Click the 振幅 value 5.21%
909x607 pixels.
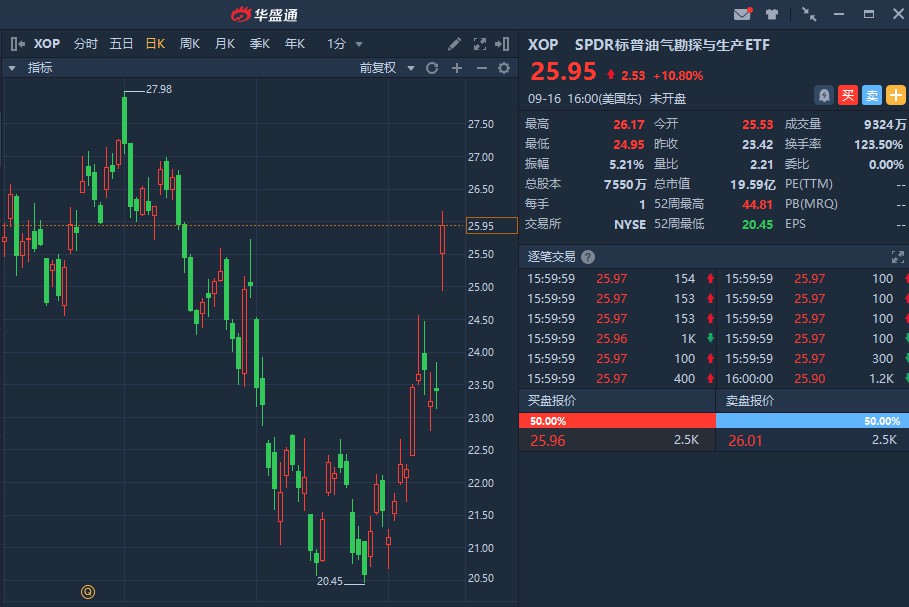[626, 164]
